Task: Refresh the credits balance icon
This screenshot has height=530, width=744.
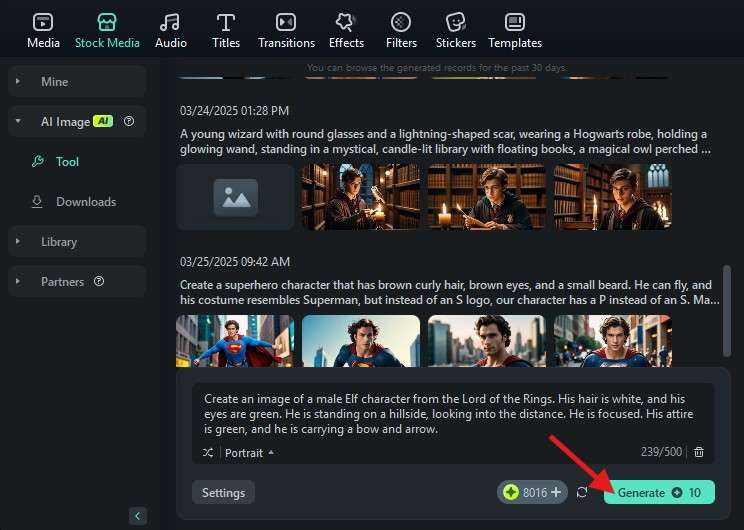Action: (x=582, y=493)
